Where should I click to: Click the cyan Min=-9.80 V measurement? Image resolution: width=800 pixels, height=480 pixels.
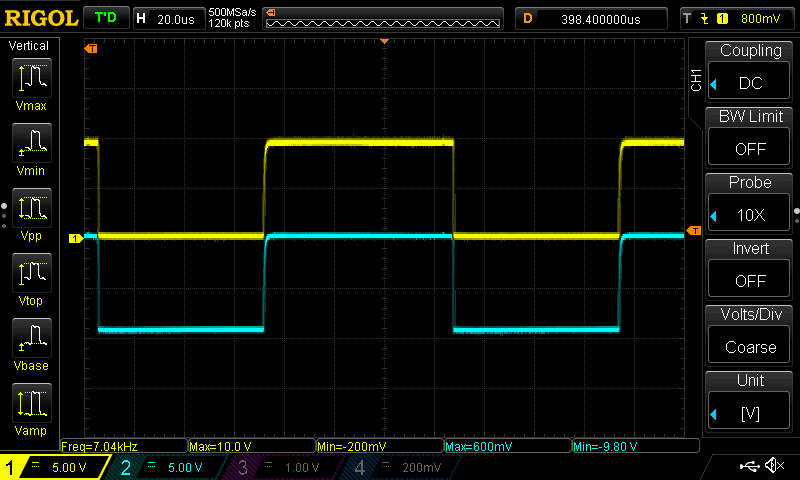(x=636, y=446)
